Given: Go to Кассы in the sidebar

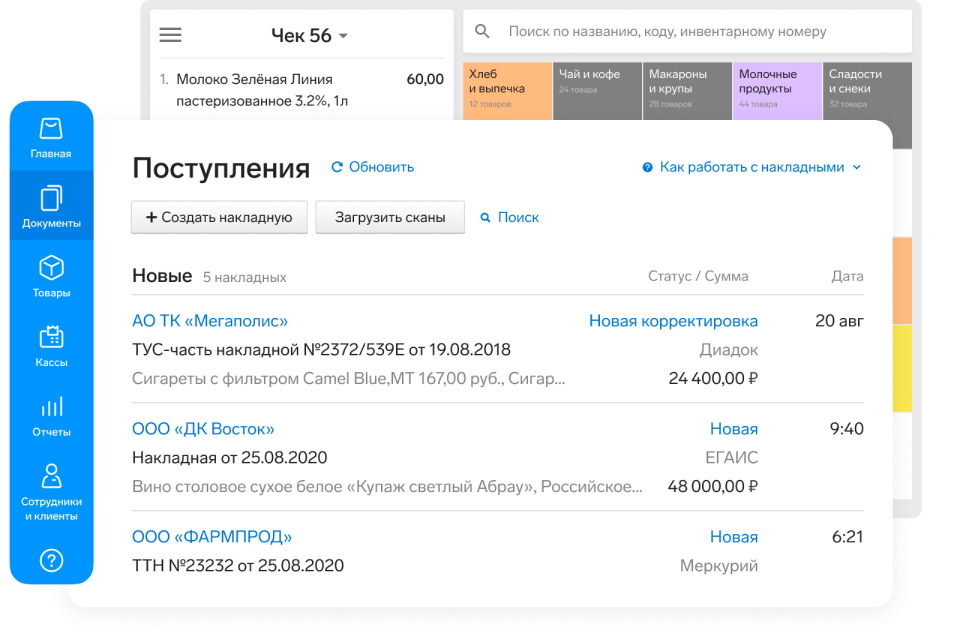Looking at the screenshot, I should (51, 346).
